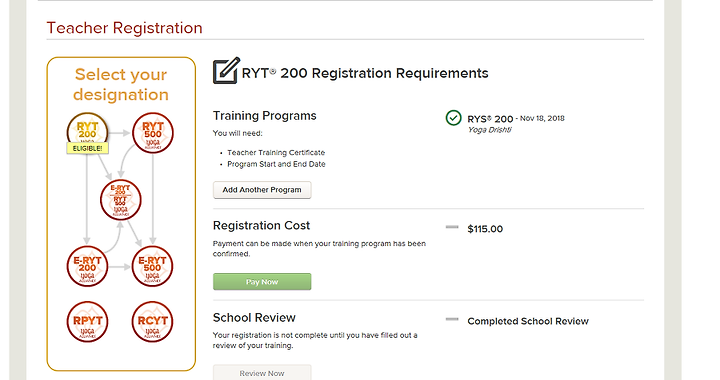Select the E-RYT 200 designation badge
Viewport: 720px width, 380px height.
87,266
